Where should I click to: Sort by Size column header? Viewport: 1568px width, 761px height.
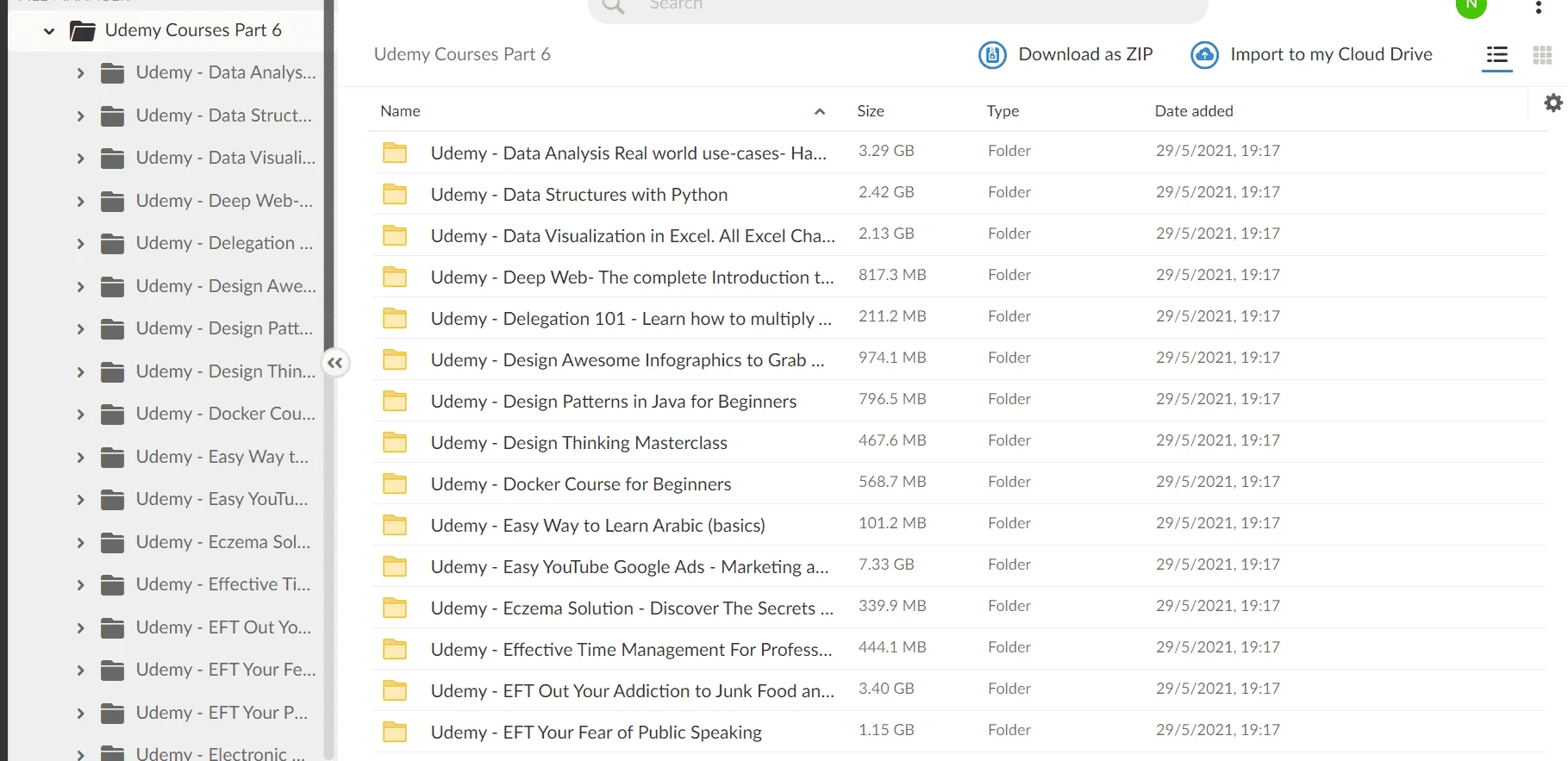871,111
